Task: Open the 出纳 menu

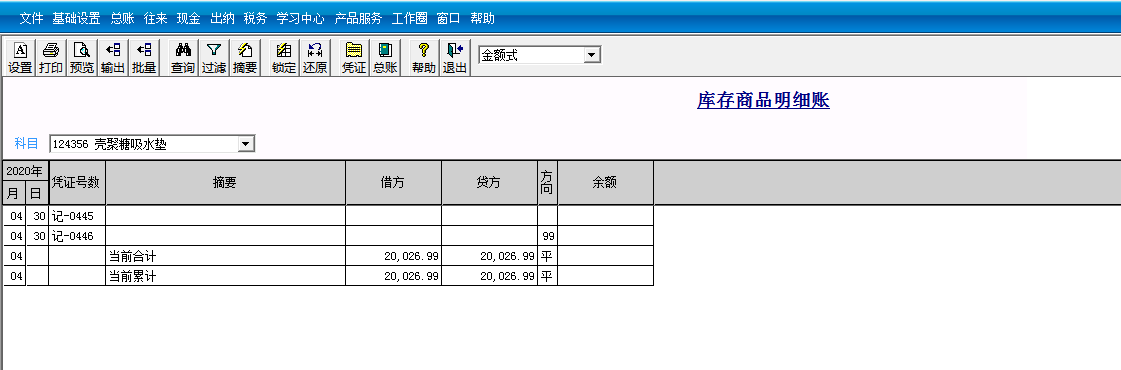Action: point(222,19)
